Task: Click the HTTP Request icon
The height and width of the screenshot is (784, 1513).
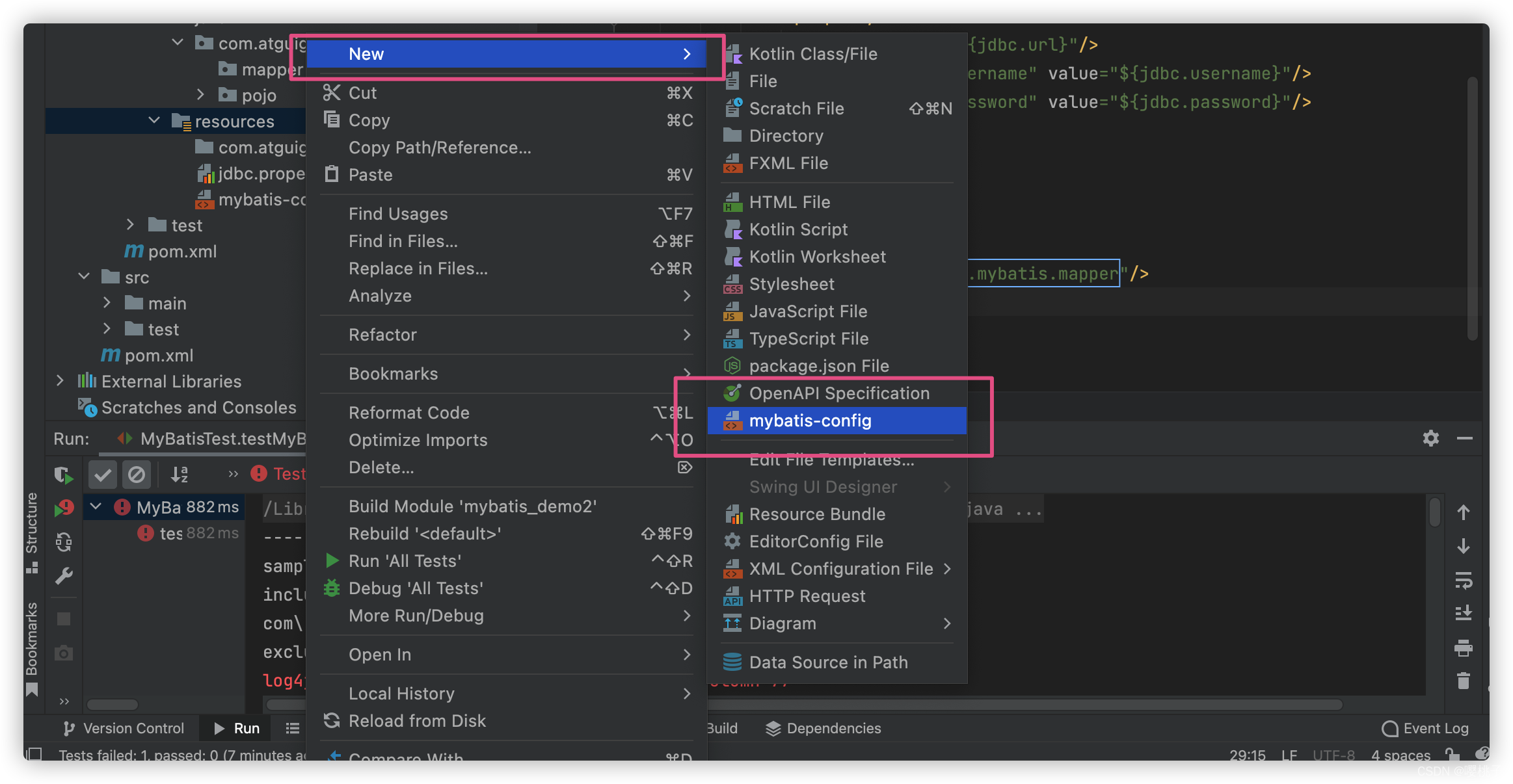Action: point(733,595)
